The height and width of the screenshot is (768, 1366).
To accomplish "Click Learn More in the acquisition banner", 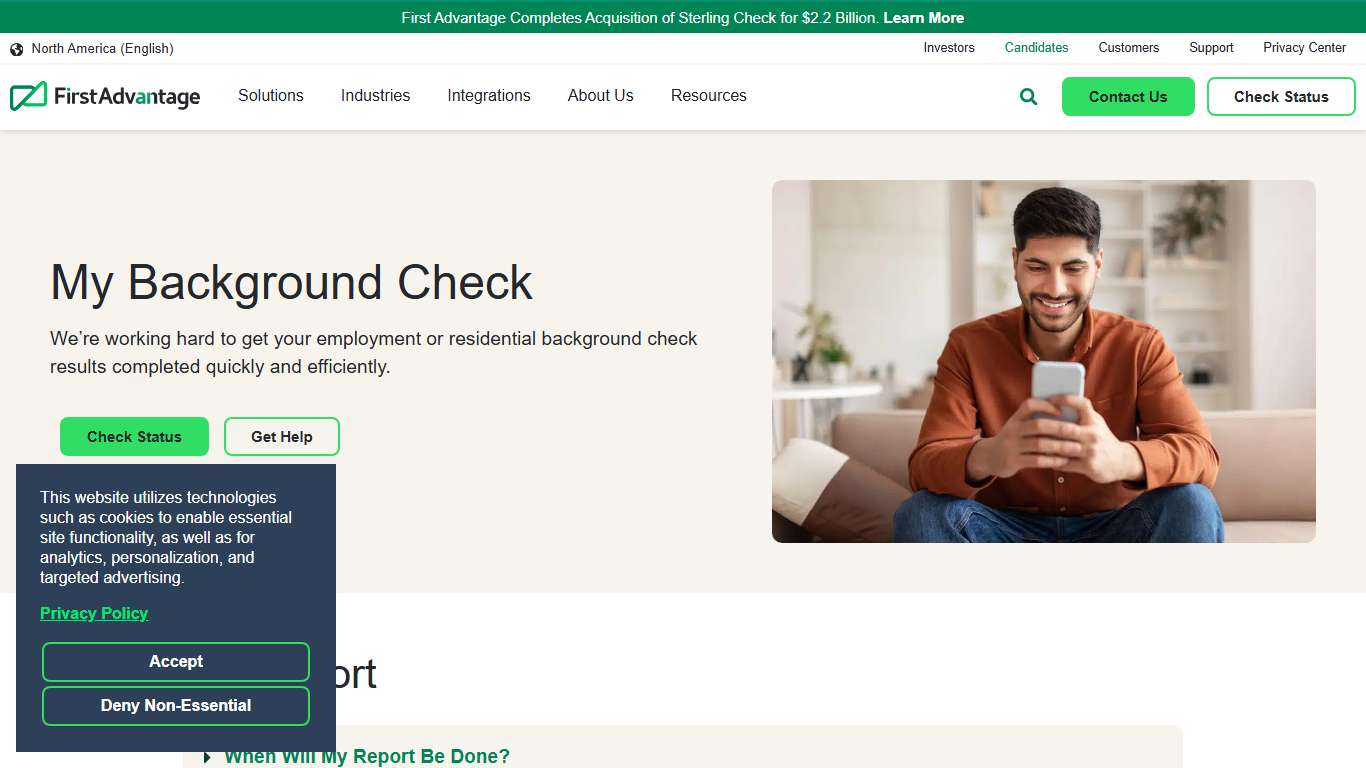I will [923, 17].
